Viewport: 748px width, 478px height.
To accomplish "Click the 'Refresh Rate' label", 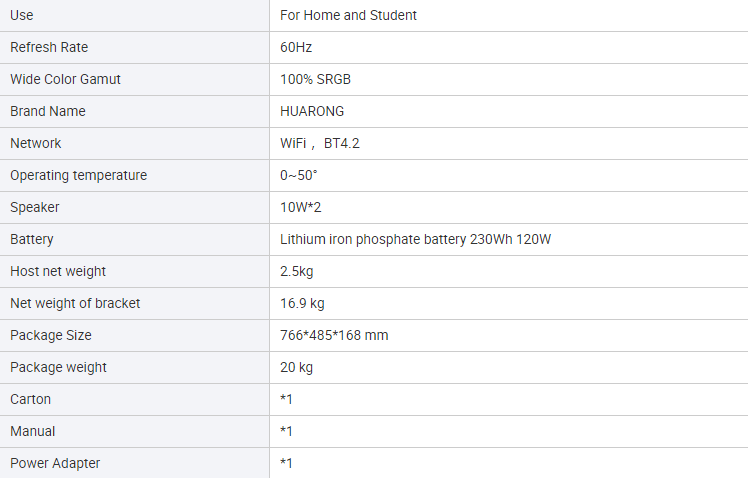I will point(49,47).
